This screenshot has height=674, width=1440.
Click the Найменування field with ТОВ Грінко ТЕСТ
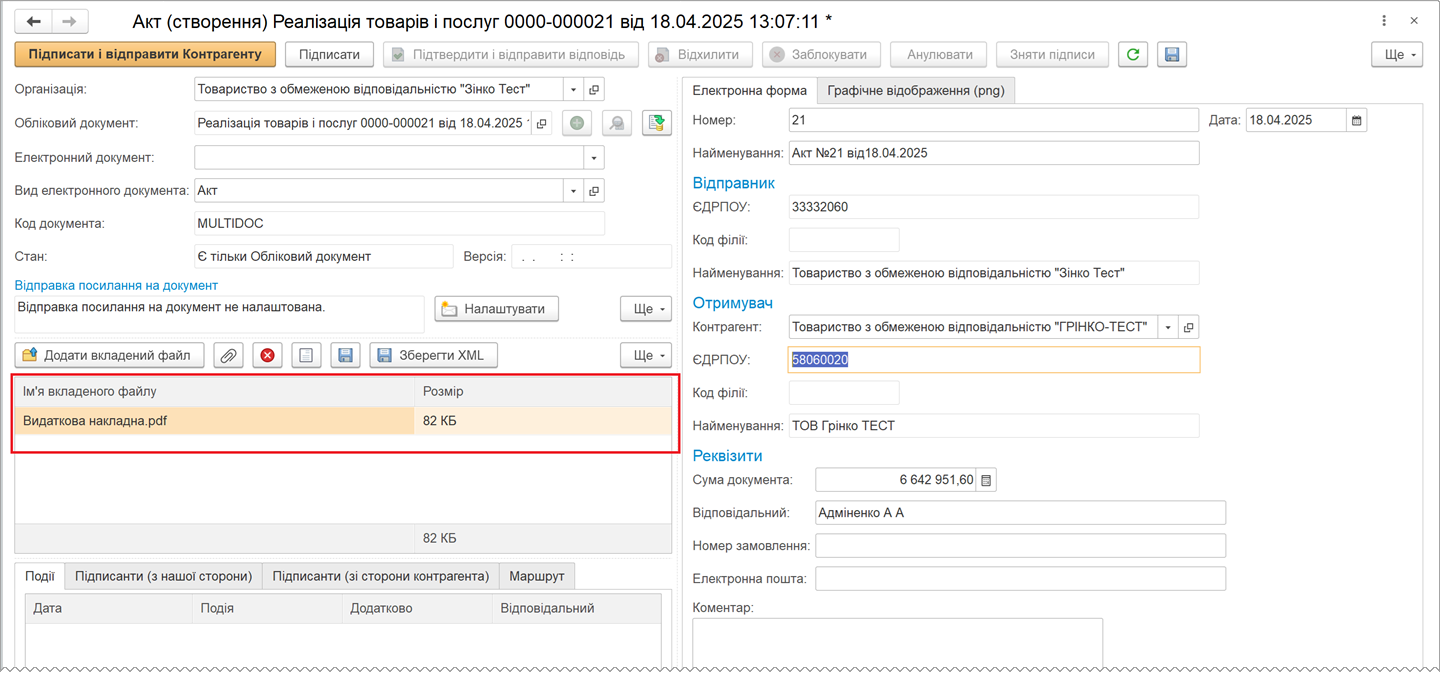point(993,426)
